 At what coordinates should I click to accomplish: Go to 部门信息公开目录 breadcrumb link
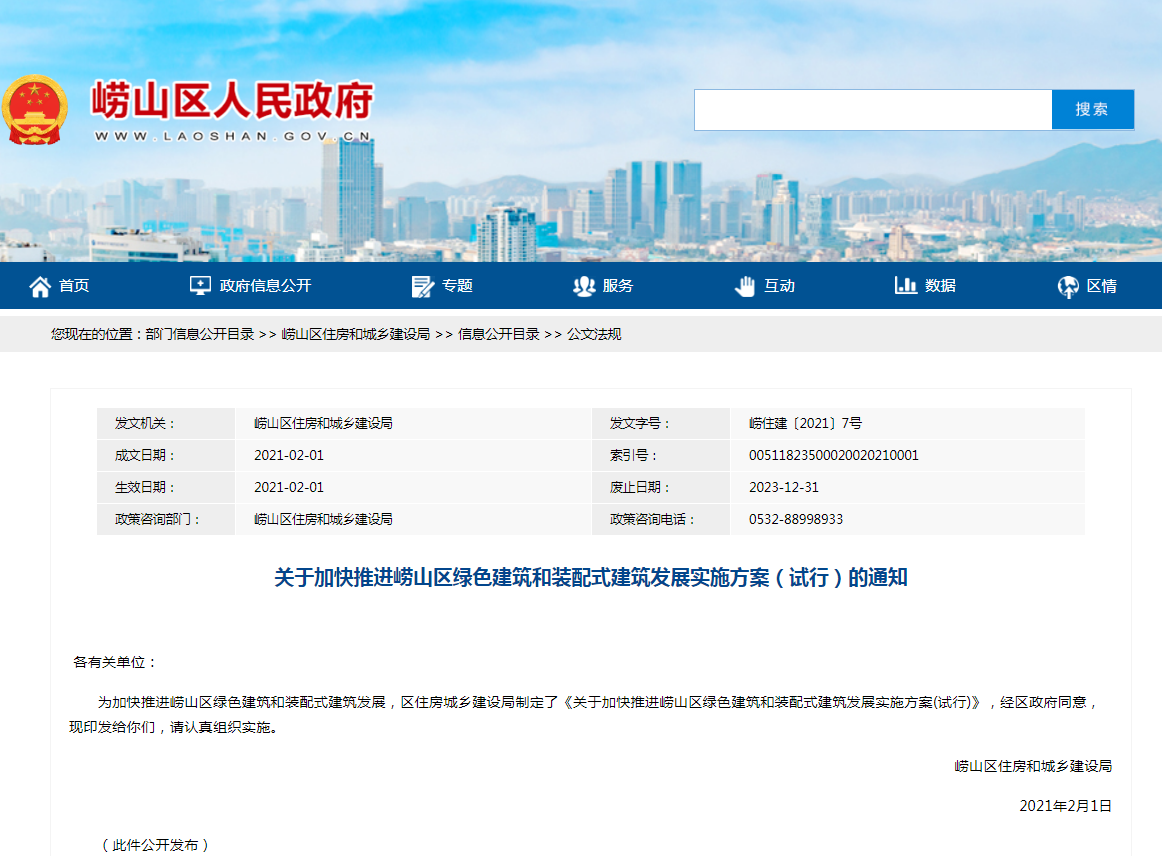pyautogui.click(x=200, y=334)
